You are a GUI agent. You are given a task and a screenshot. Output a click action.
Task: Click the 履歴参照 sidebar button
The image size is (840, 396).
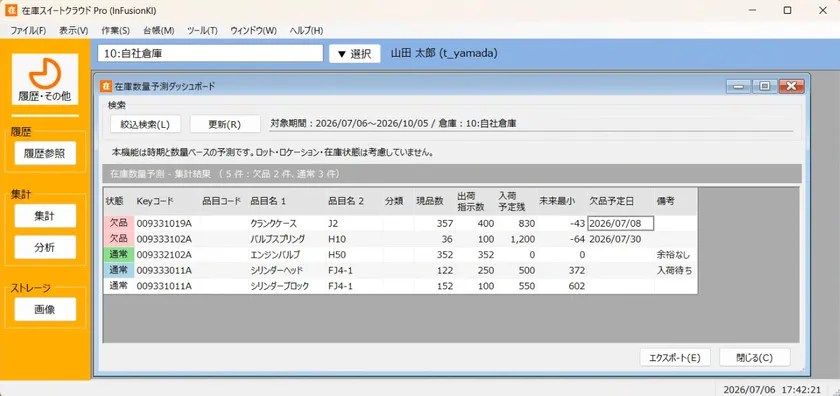click(45, 153)
